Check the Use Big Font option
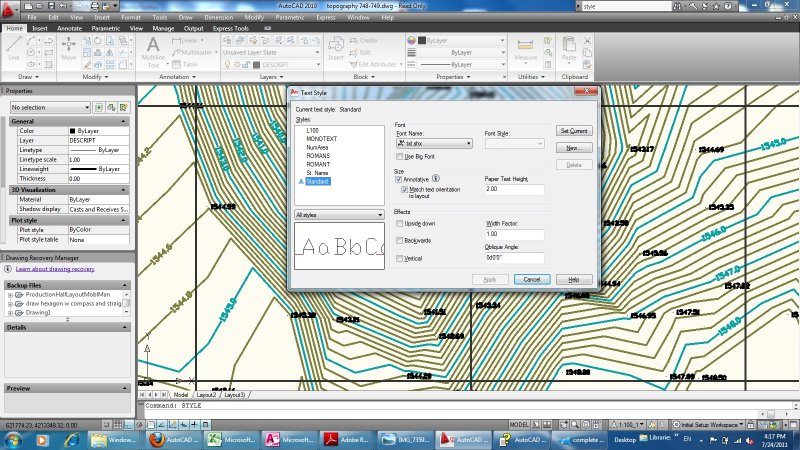Viewport: 800px width, 450px height. point(400,157)
